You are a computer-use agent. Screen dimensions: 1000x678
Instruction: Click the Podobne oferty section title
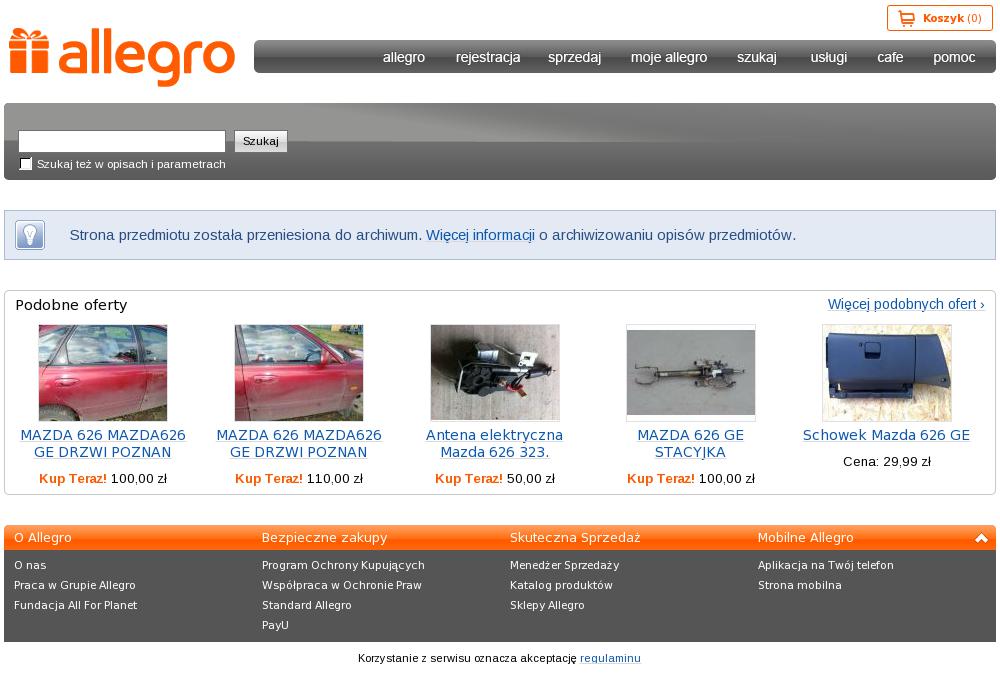point(71,305)
